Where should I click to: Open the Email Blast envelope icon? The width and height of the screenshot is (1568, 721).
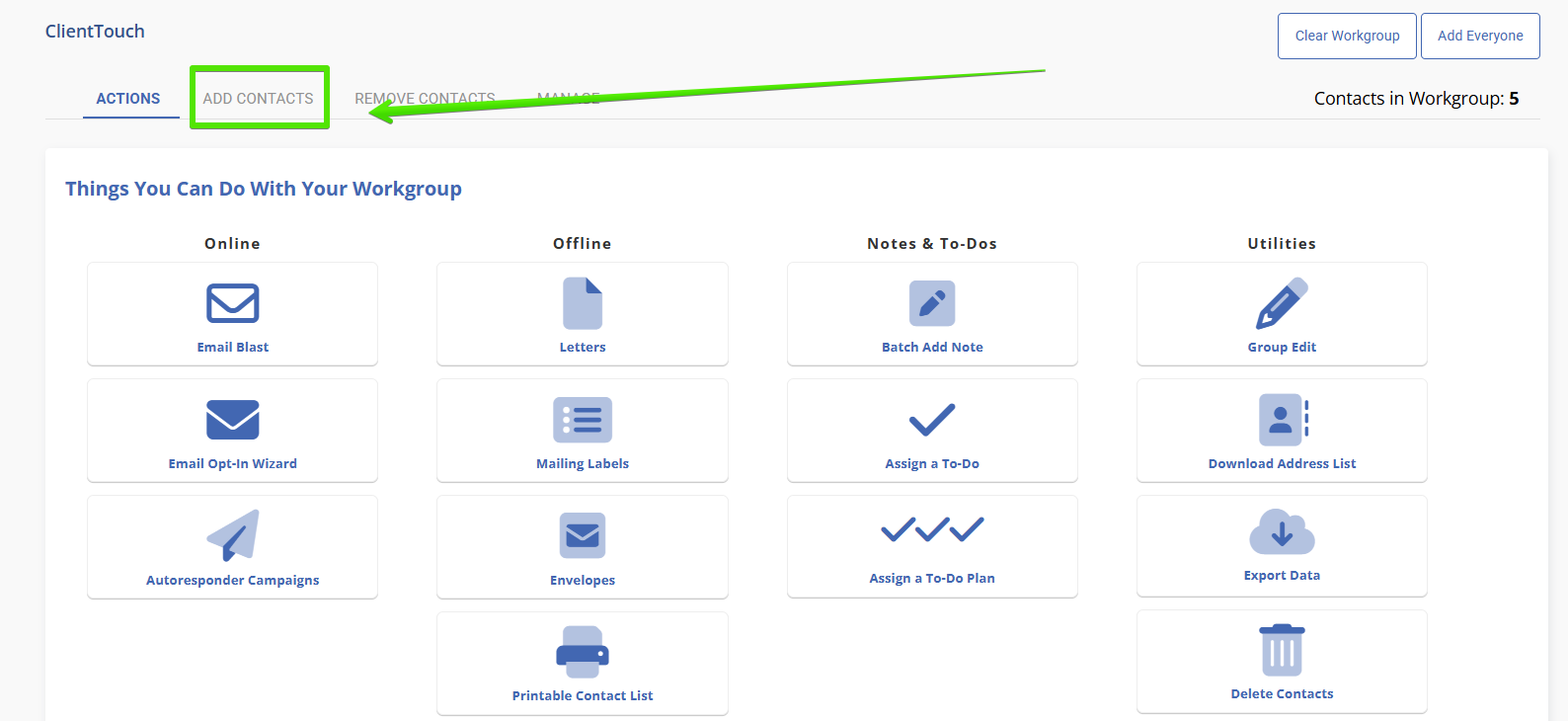(232, 303)
